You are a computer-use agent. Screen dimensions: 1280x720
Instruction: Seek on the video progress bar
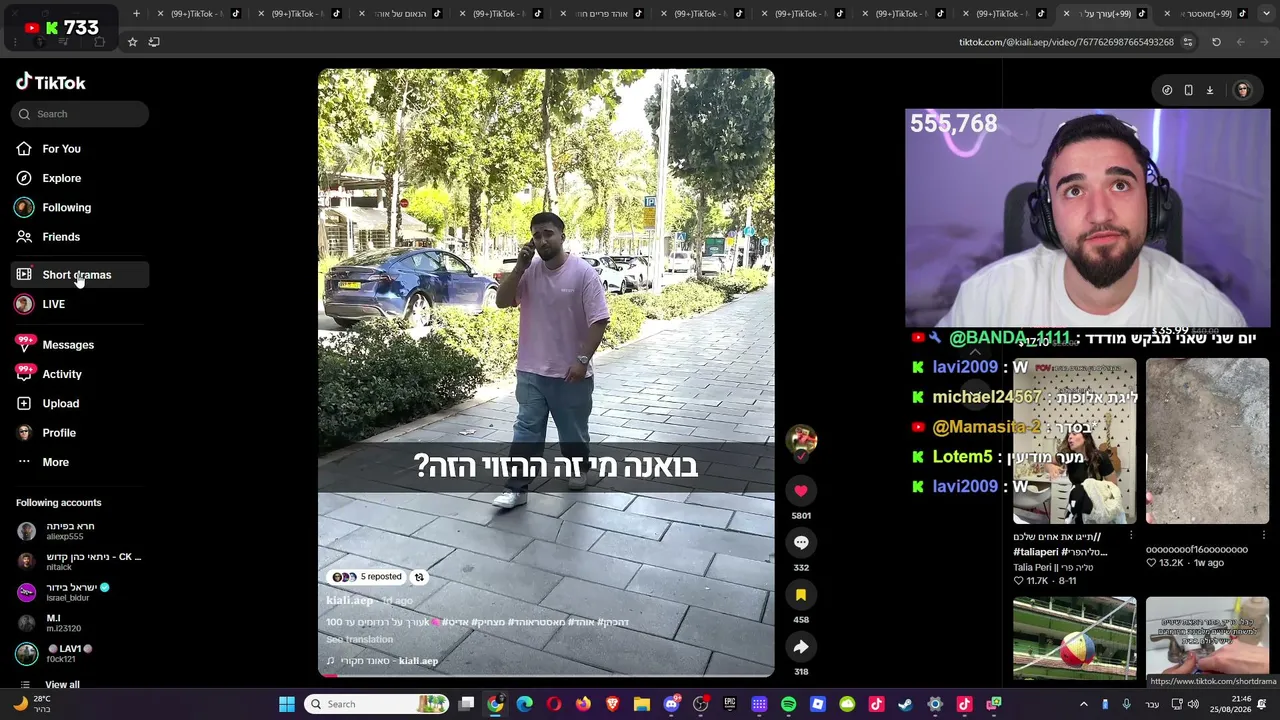pyautogui.click(x=546, y=675)
